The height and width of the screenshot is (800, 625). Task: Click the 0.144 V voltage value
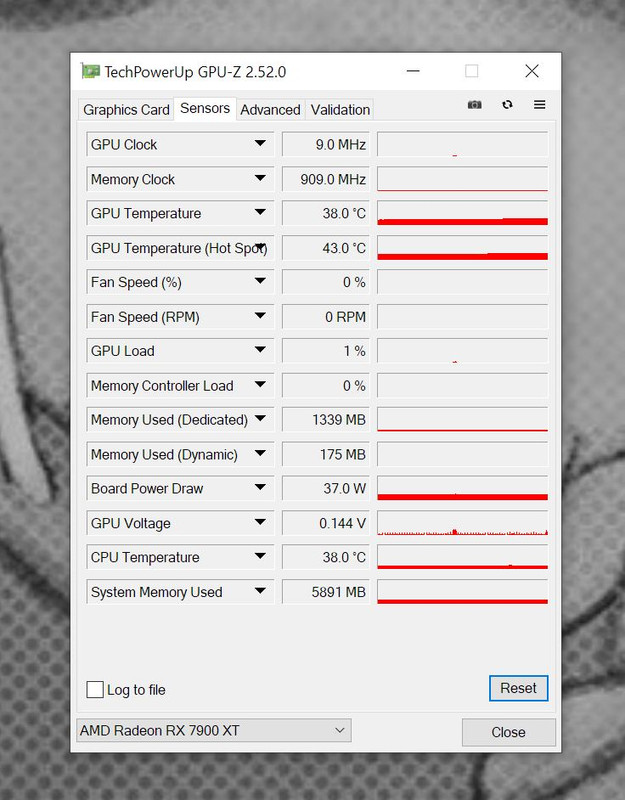(x=326, y=523)
